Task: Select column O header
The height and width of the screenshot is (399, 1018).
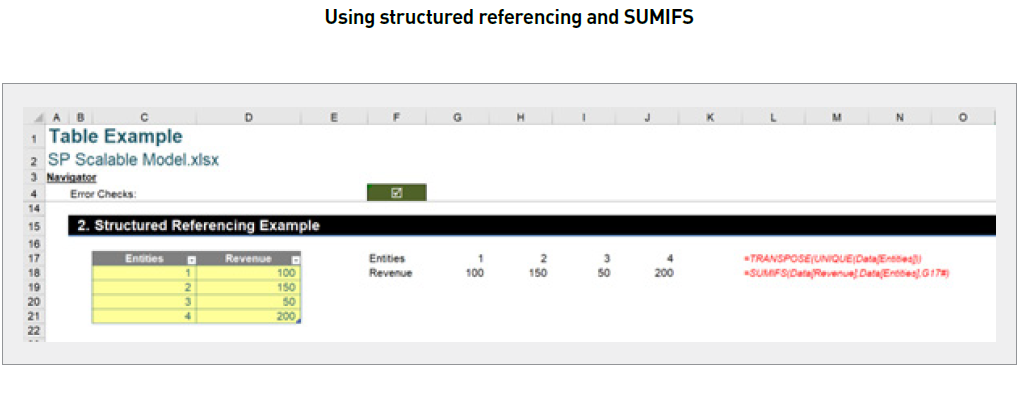Action: coord(963,117)
